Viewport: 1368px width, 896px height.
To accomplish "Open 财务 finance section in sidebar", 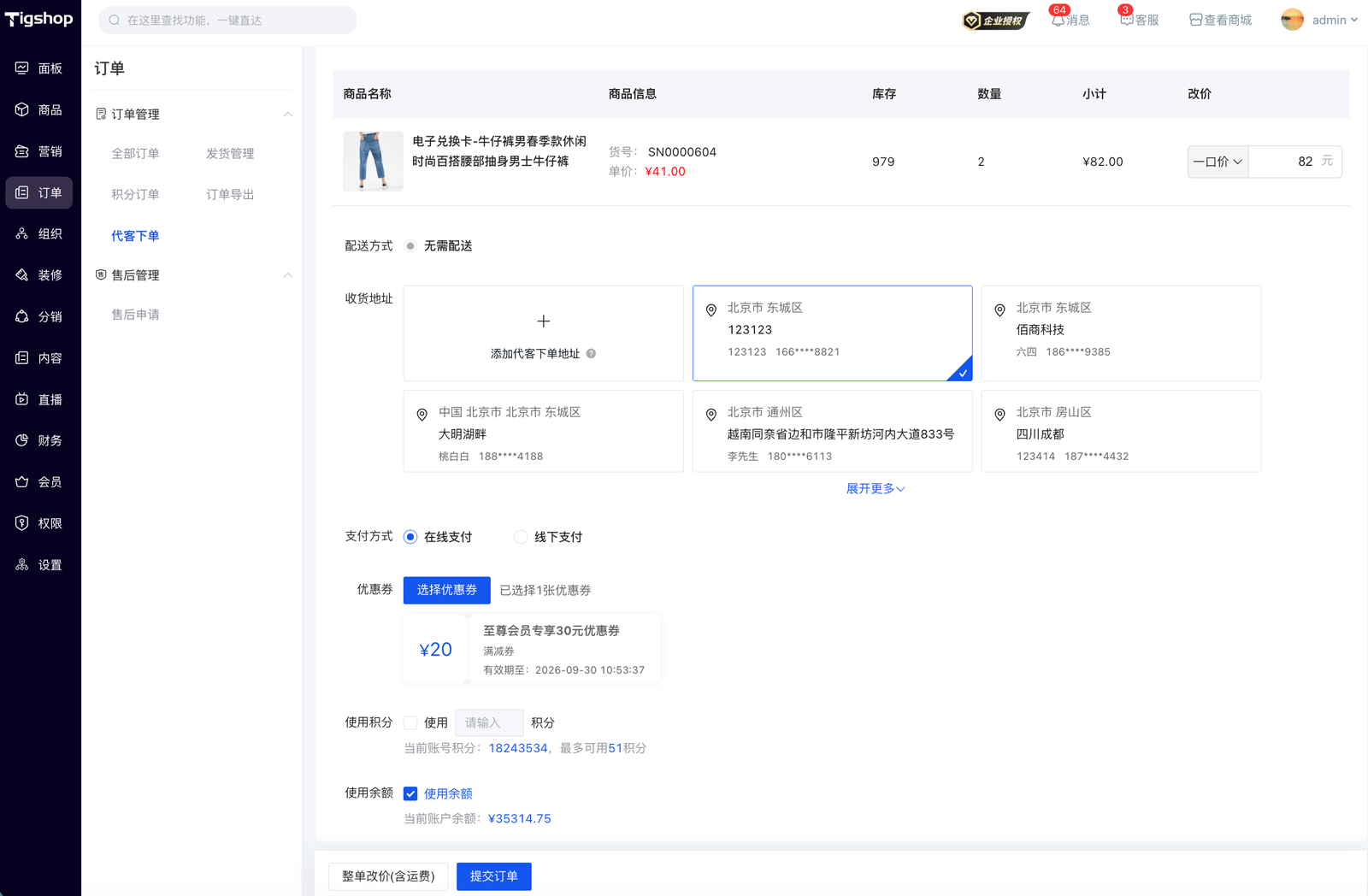I will tap(39, 440).
